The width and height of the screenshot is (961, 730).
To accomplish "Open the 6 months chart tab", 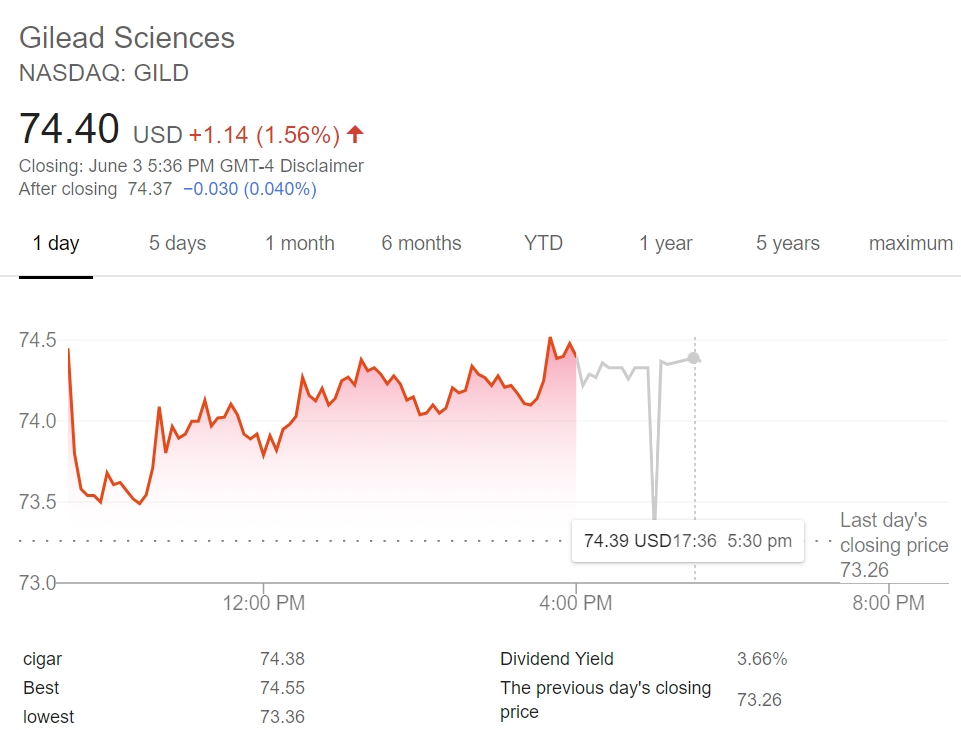I will pos(421,243).
